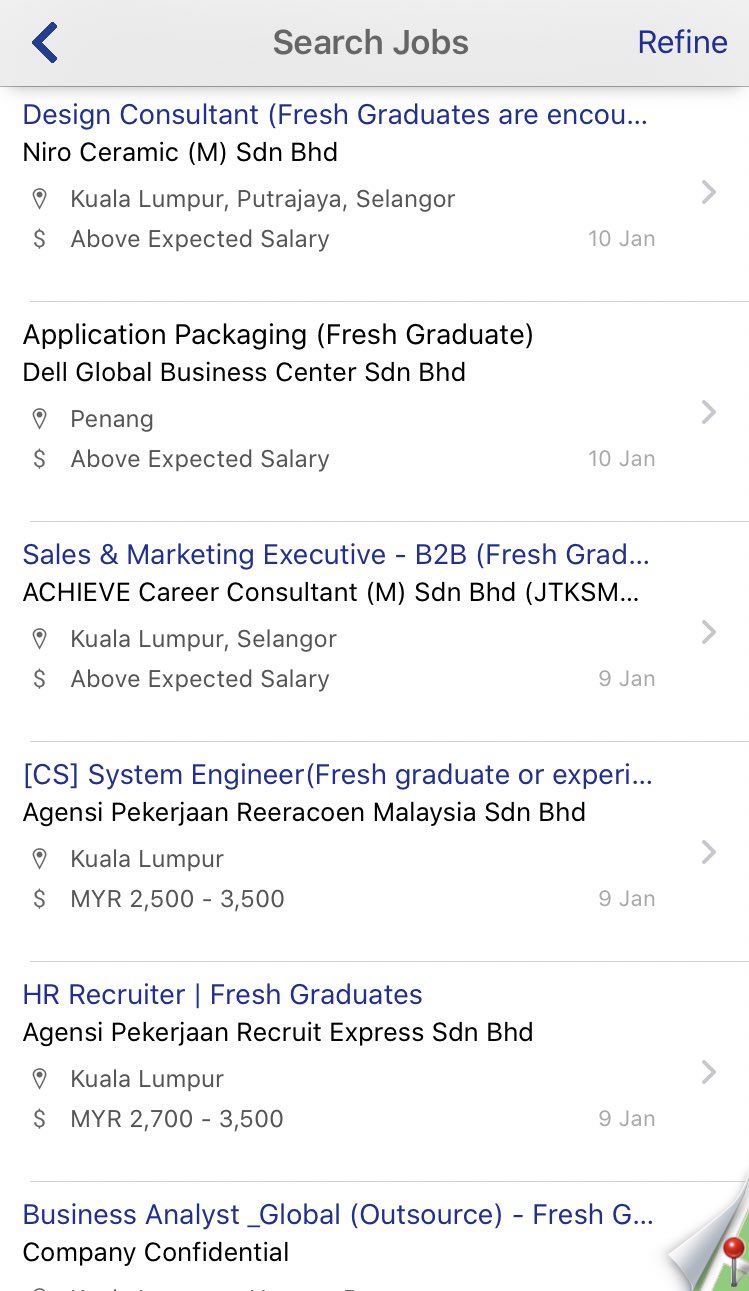Tap the location pin beside Kuala Lumpur, Putrajaya, Selangor
This screenshot has height=1291, width=749.
pos(40,199)
